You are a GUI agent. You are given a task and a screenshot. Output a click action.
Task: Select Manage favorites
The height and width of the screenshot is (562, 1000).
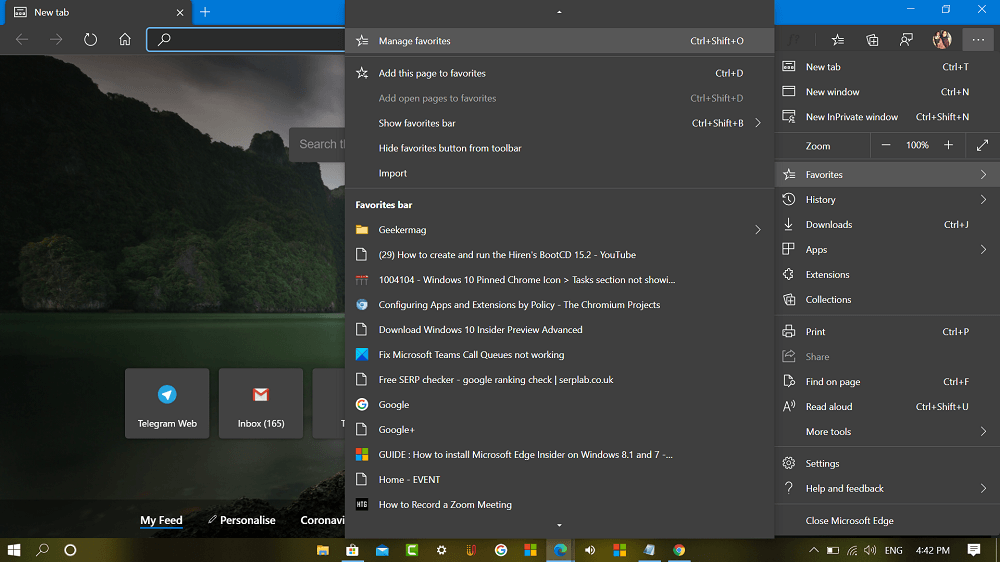559,41
